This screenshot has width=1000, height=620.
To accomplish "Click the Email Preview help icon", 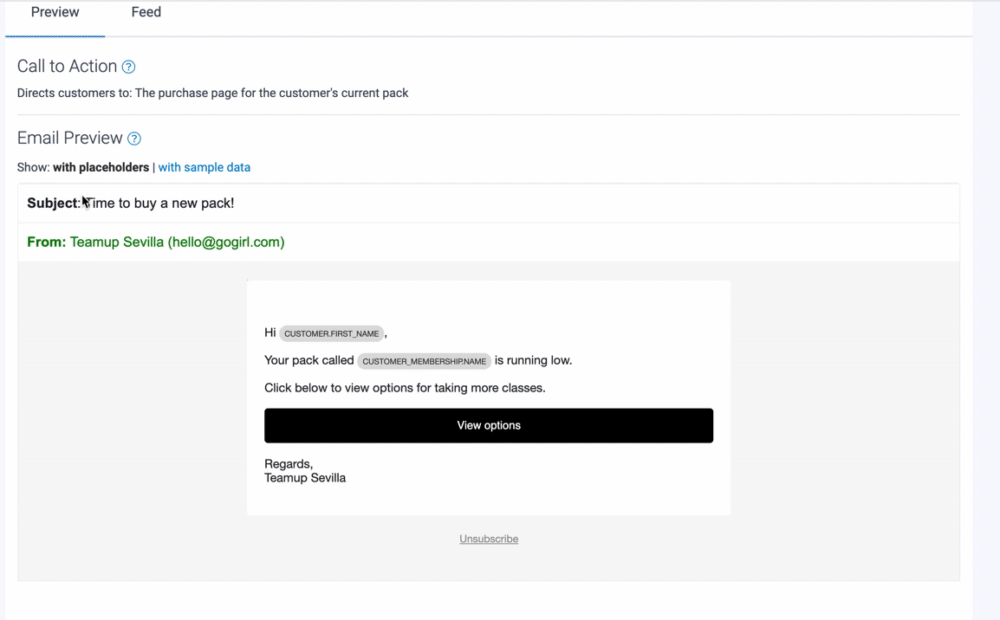I will pos(134,139).
